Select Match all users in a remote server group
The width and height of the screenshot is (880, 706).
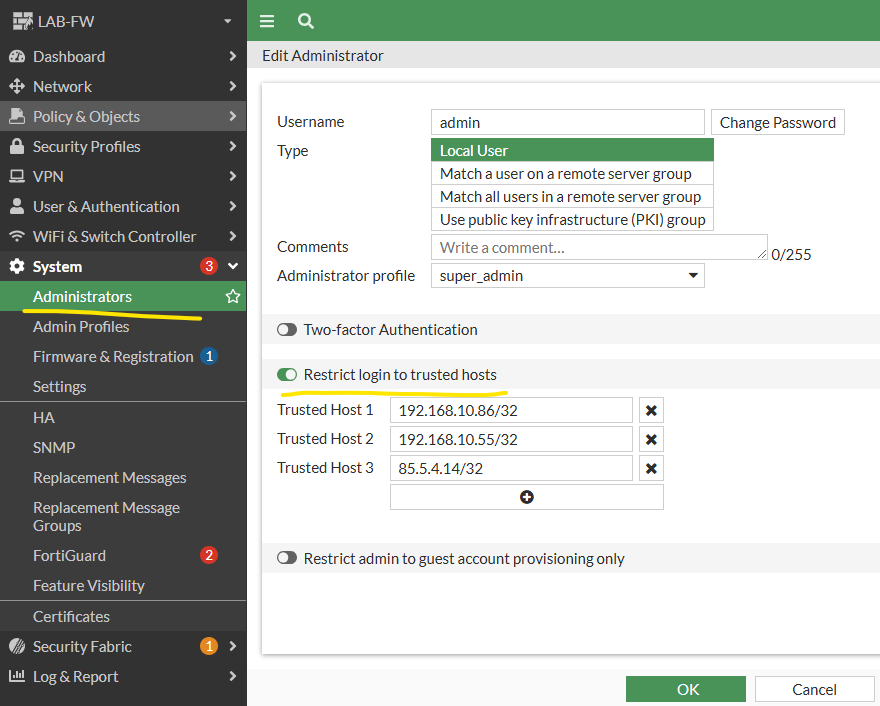[x=572, y=196]
